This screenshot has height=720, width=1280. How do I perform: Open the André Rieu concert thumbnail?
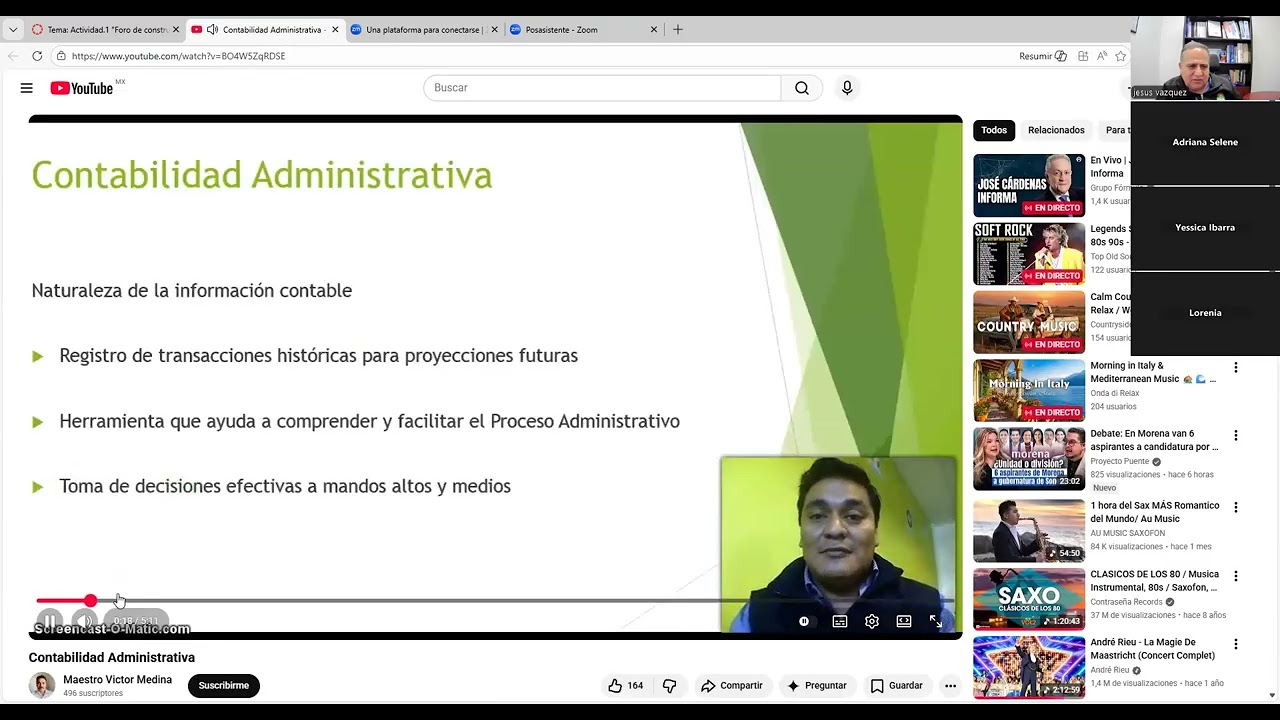pos(1029,667)
